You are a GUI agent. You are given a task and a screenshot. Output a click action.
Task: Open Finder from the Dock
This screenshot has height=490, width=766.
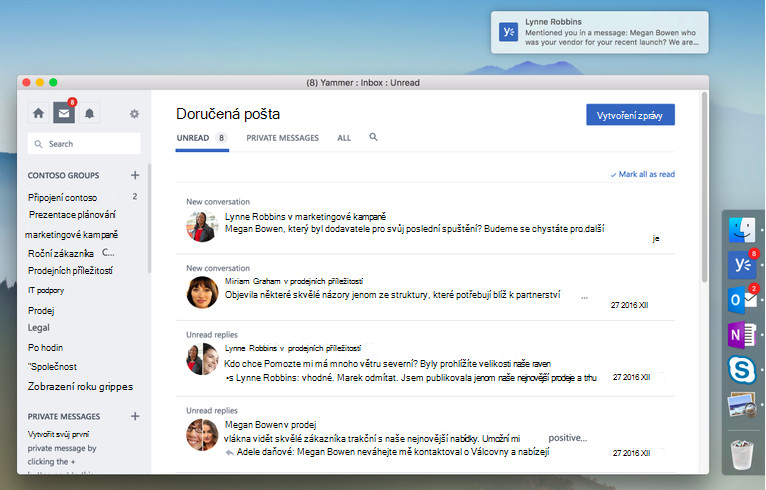[x=742, y=230]
